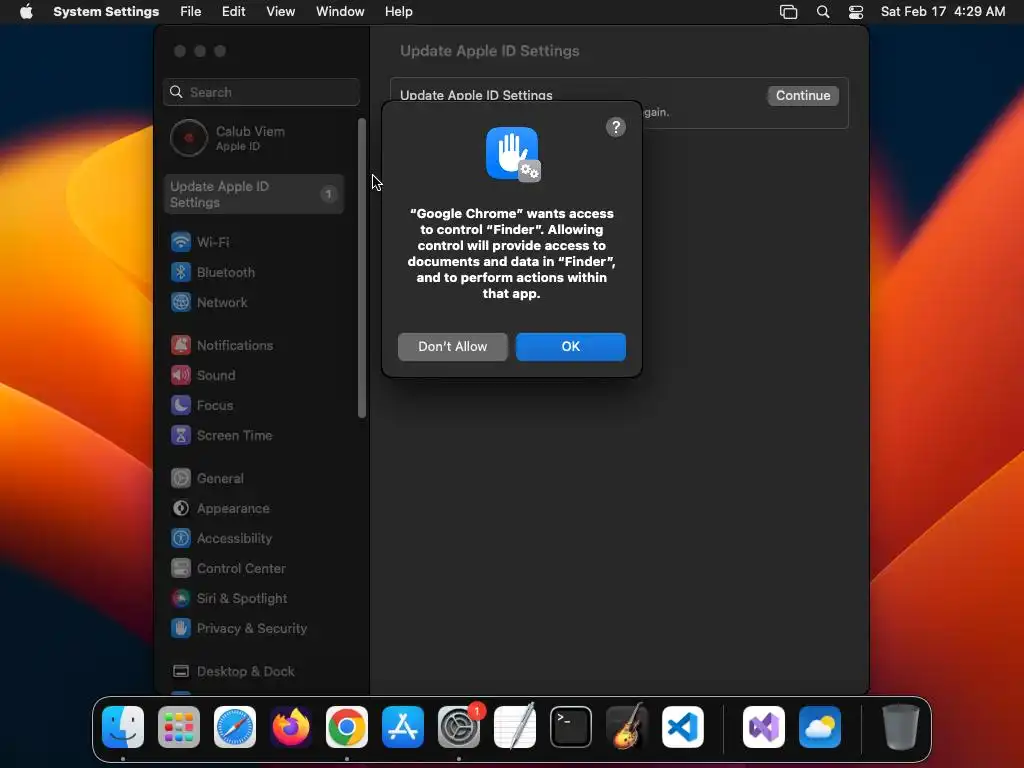1024x768 pixels.
Task: Open Bluetooth settings from the sidebar icon
Action: point(181,272)
